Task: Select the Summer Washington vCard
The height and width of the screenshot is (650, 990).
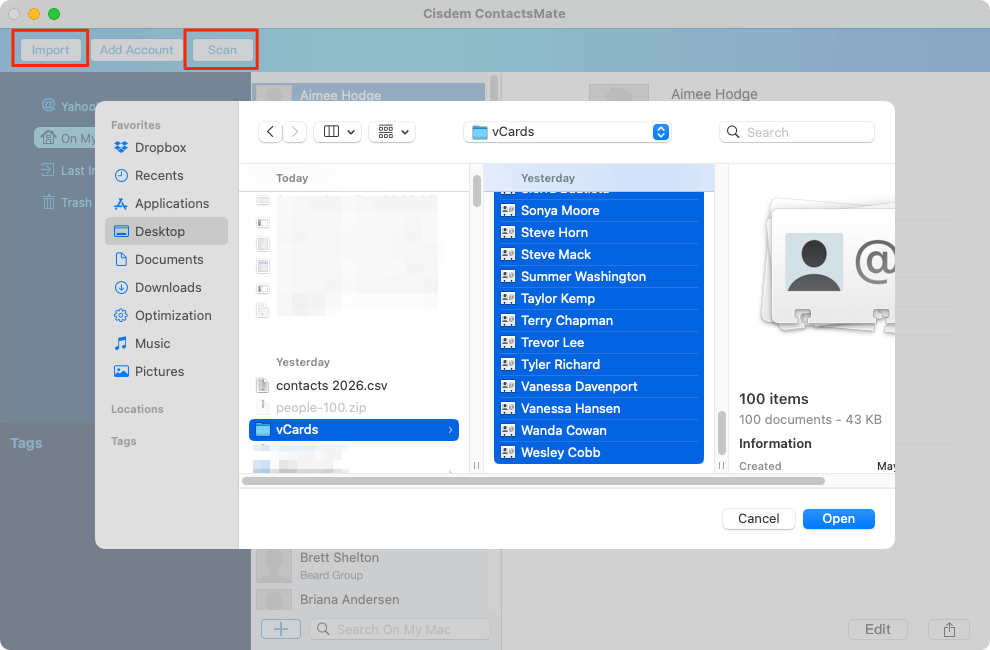Action: click(599, 277)
